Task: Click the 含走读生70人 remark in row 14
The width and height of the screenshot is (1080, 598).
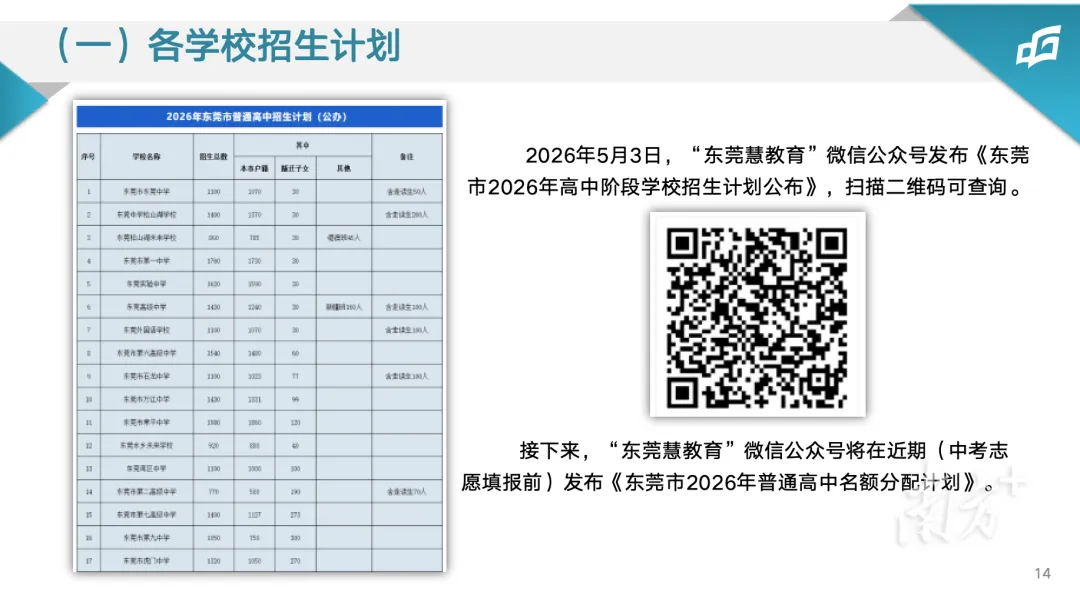Action: [x=406, y=492]
